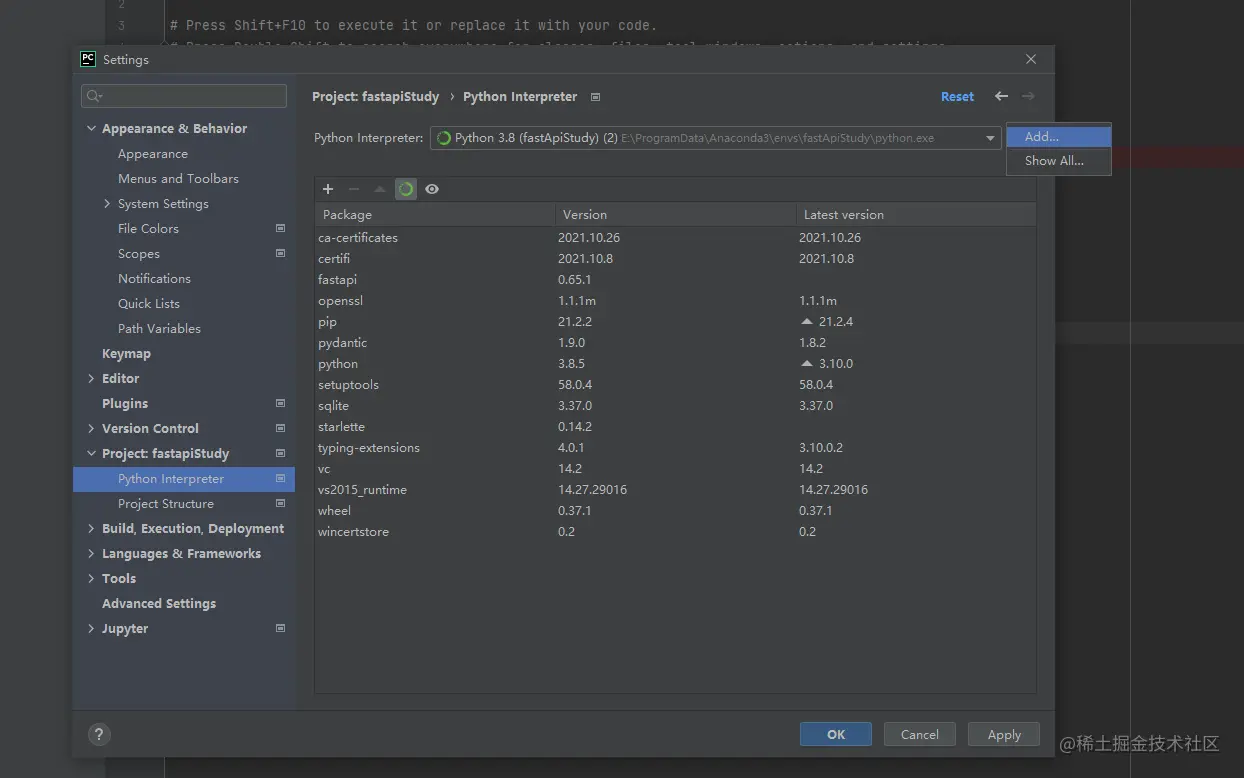Screen dimensions: 1244x778
Task: Click the project icon next to Version Control
Action: [280, 428]
